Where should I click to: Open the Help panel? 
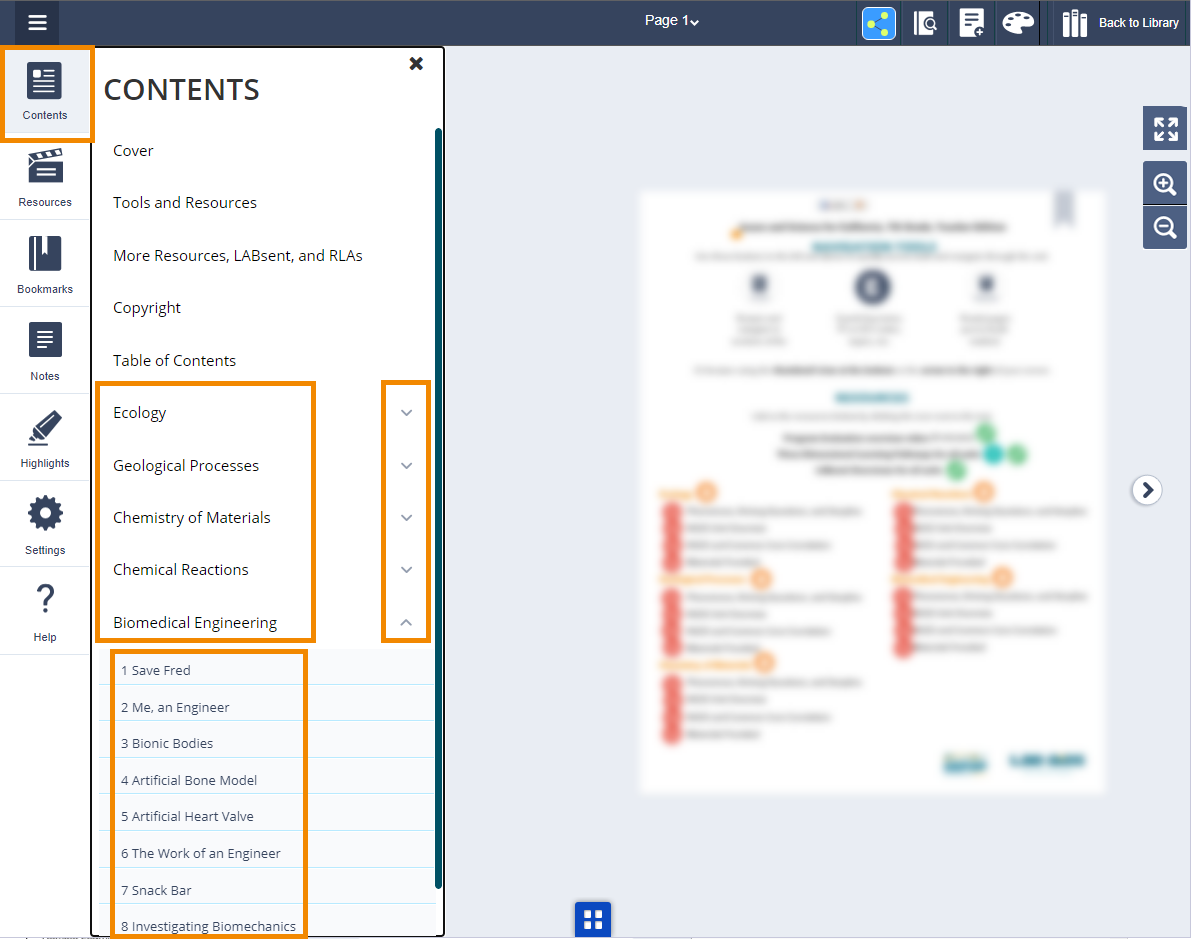point(45,611)
